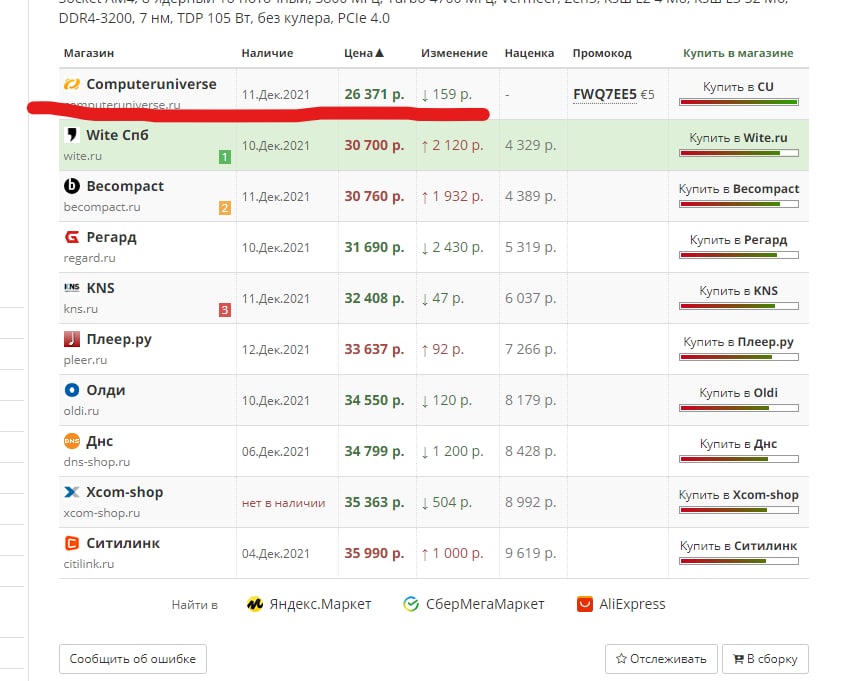Click the Becompact store logo icon
The width and height of the screenshot is (844, 681).
(x=72, y=186)
